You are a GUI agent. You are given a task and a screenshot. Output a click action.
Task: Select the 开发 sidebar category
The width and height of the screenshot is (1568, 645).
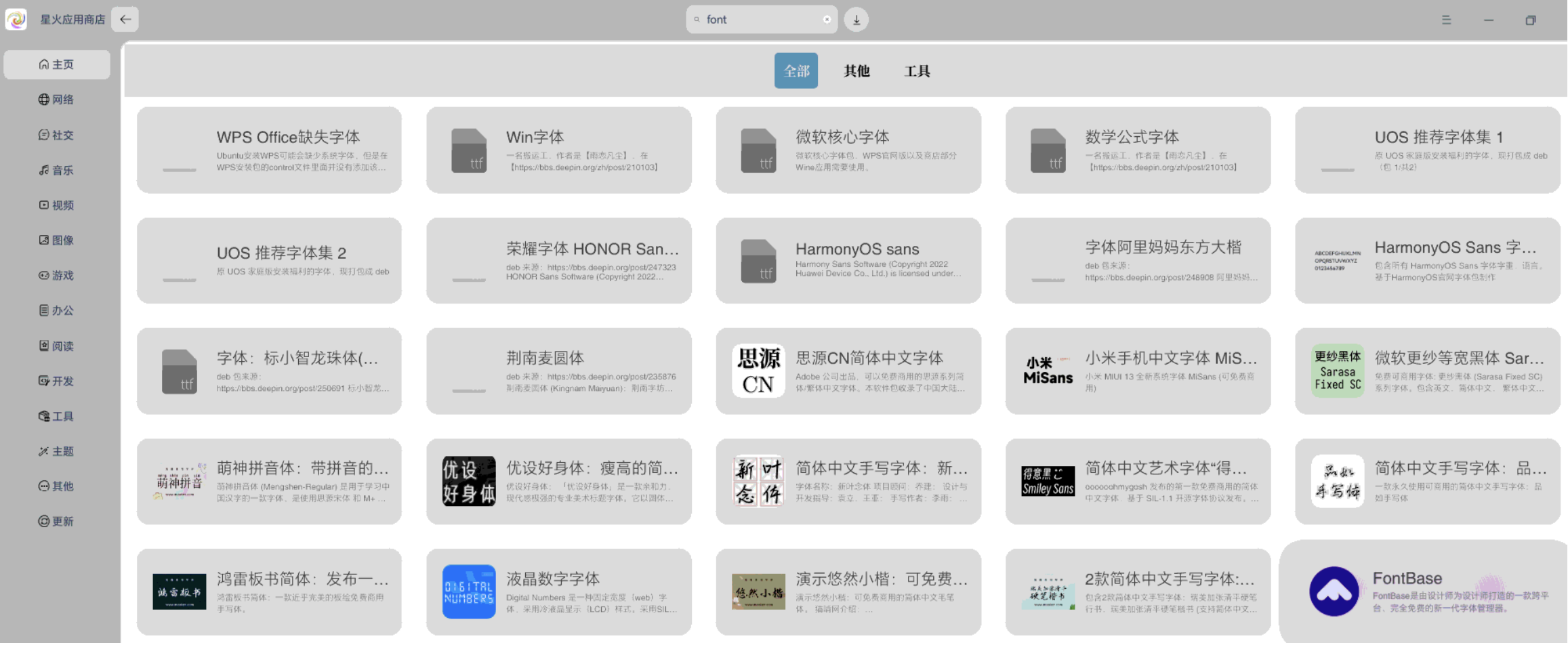pos(57,381)
